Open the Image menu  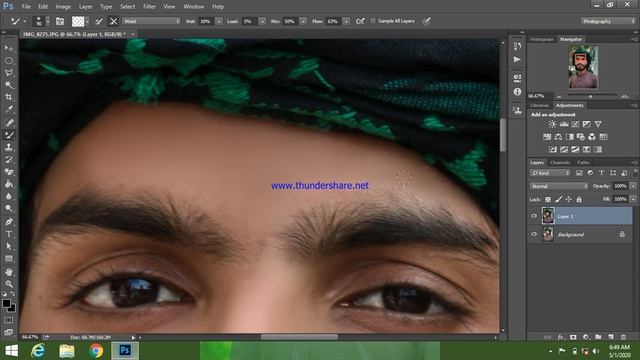(x=63, y=7)
